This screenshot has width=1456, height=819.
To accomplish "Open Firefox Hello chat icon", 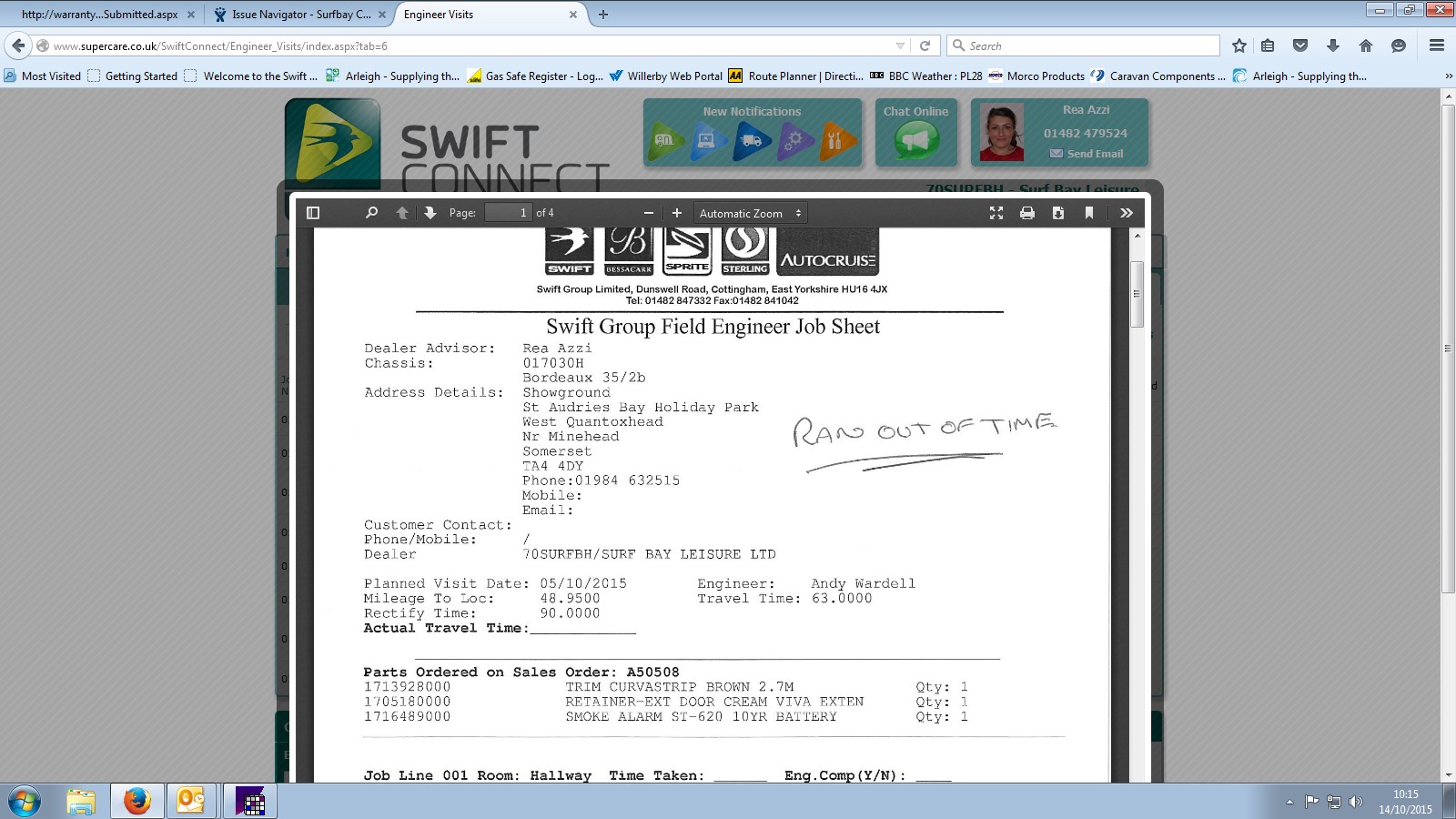I will 1399,45.
